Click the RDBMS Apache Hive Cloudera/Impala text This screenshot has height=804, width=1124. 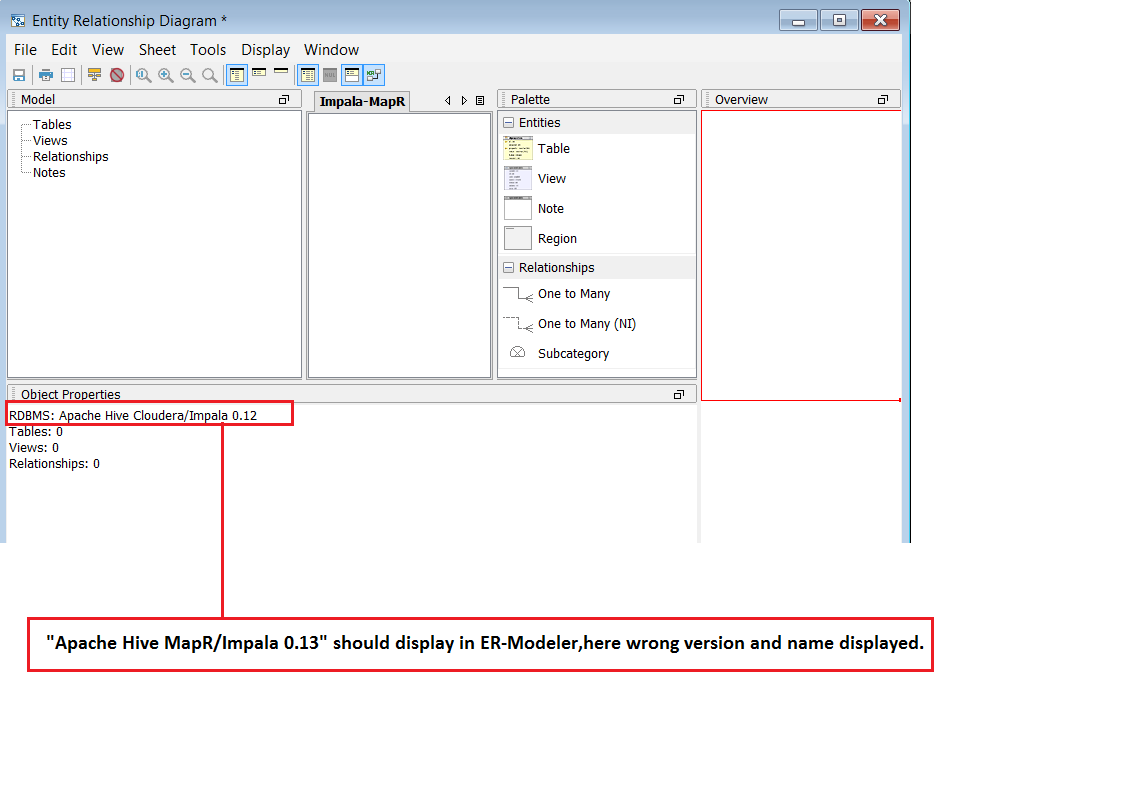pos(133,416)
